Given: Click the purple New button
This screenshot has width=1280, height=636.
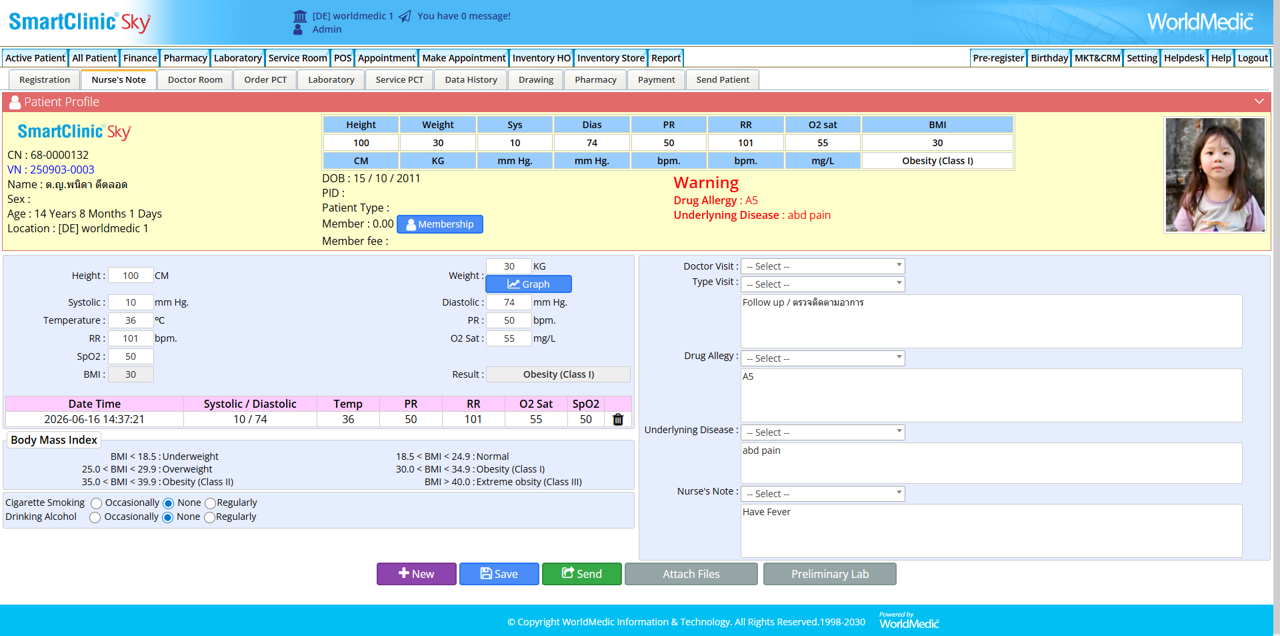Looking at the screenshot, I should tap(416, 574).
